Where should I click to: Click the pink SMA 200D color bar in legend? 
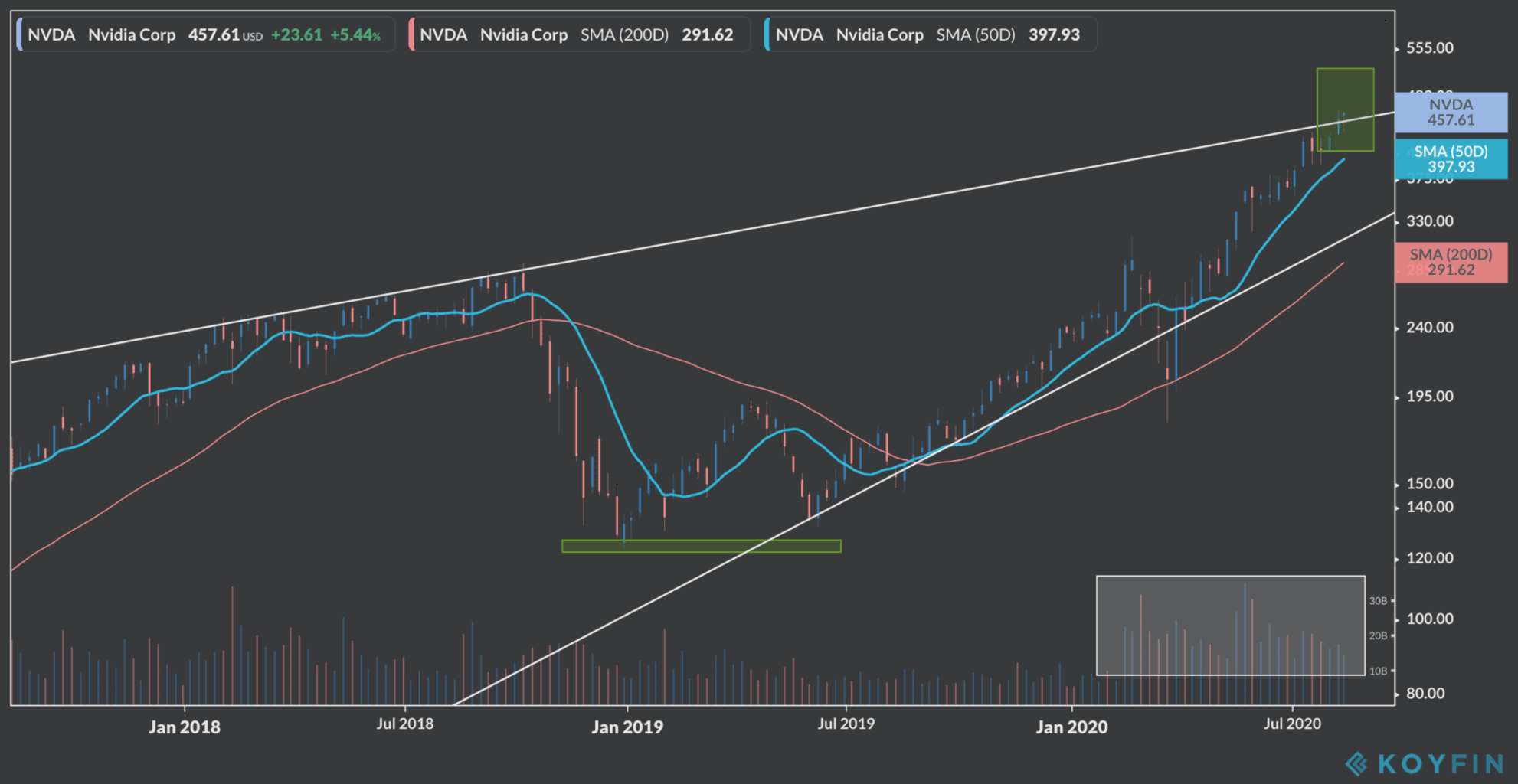tap(411, 35)
